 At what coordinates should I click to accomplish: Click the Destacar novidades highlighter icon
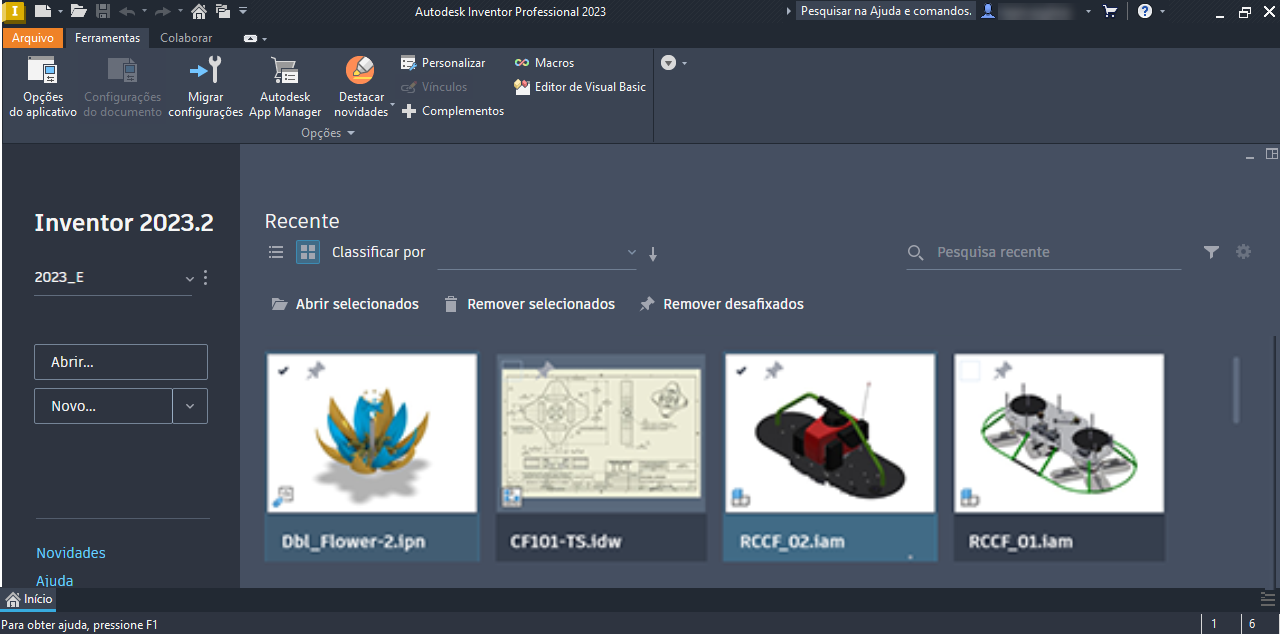(359, 70)
